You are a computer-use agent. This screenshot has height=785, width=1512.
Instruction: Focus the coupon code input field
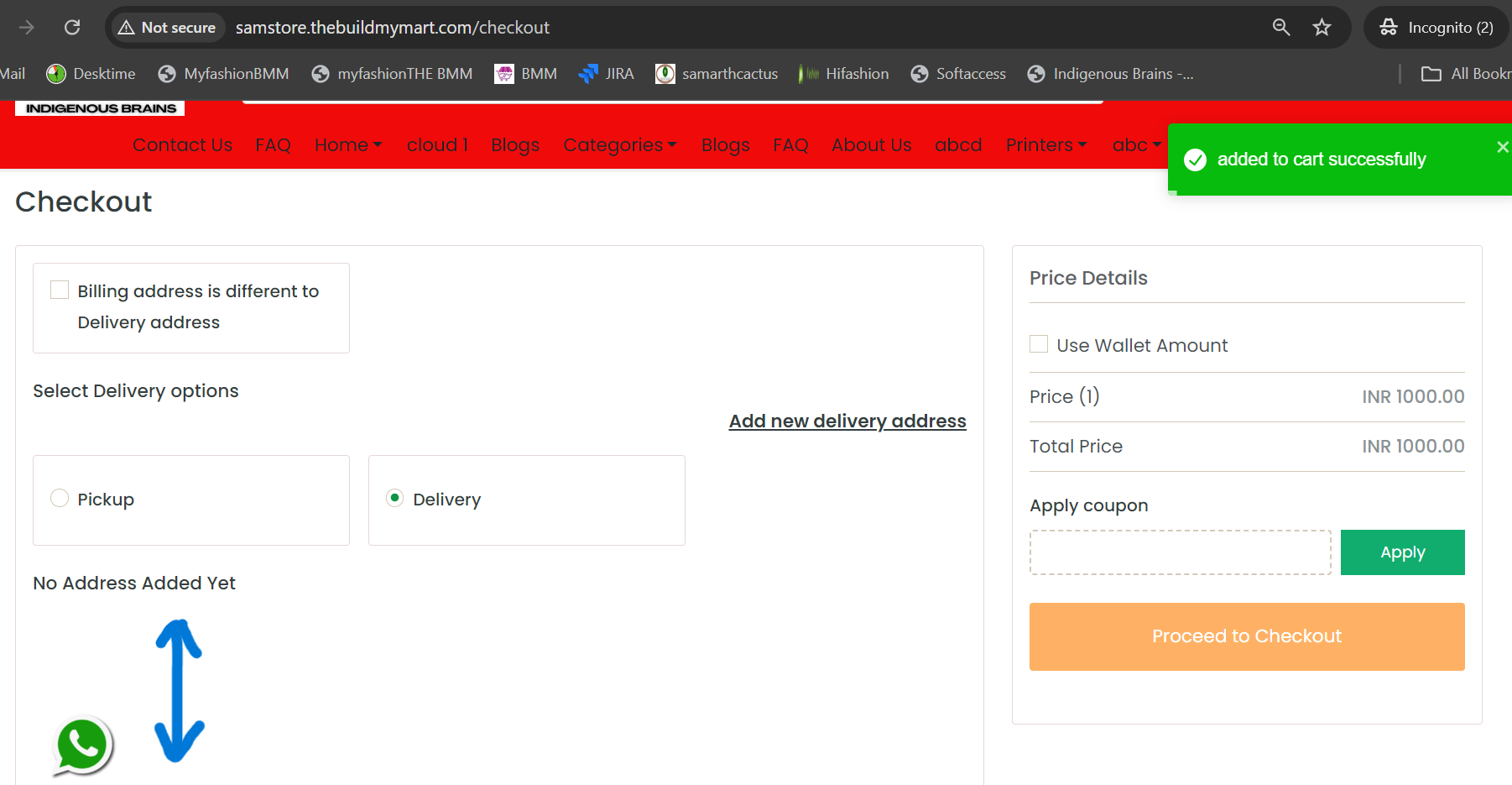tap(1180, 552)
